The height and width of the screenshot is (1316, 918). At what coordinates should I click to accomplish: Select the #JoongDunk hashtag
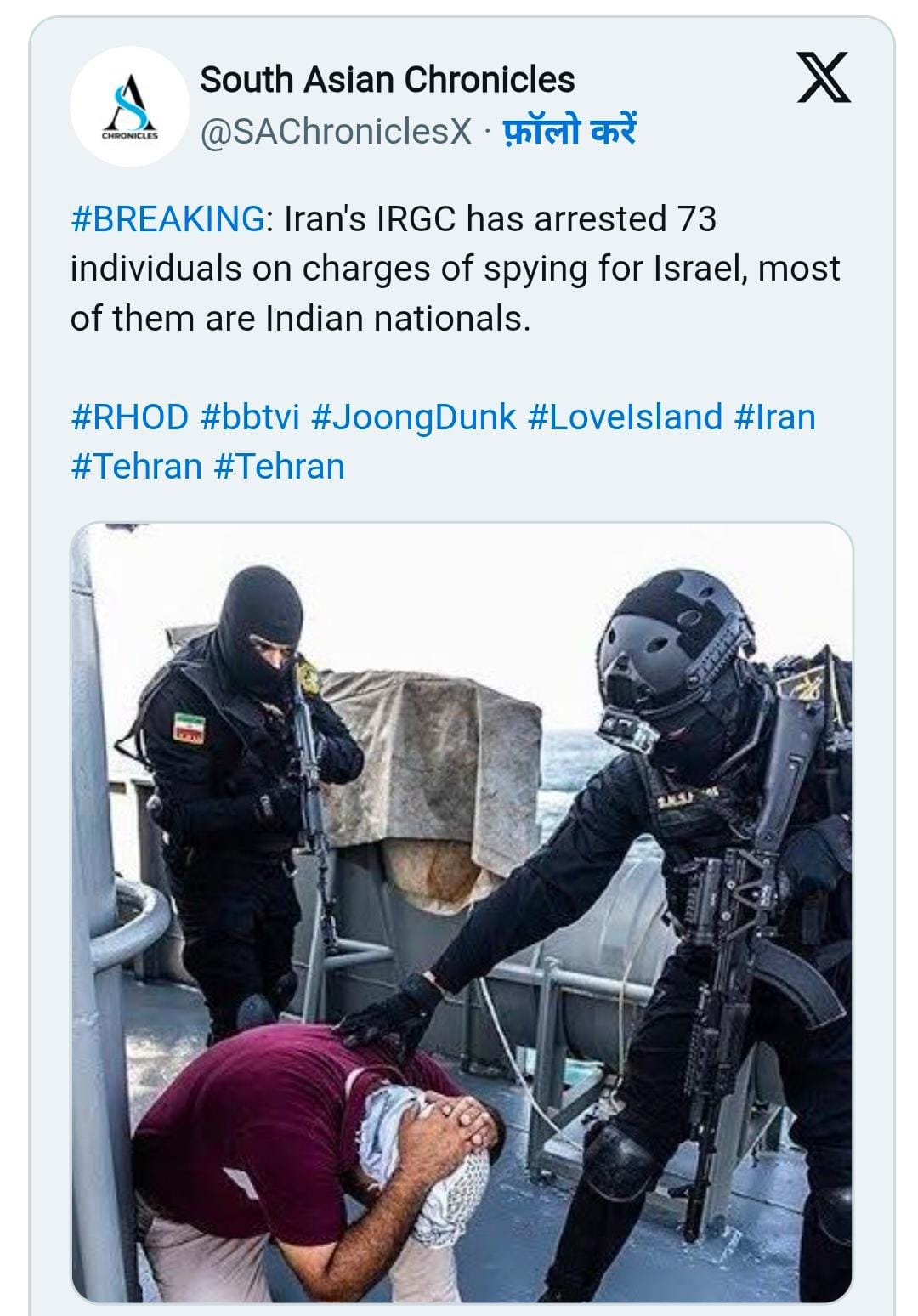pyautogui.click(x=413, y=417)
